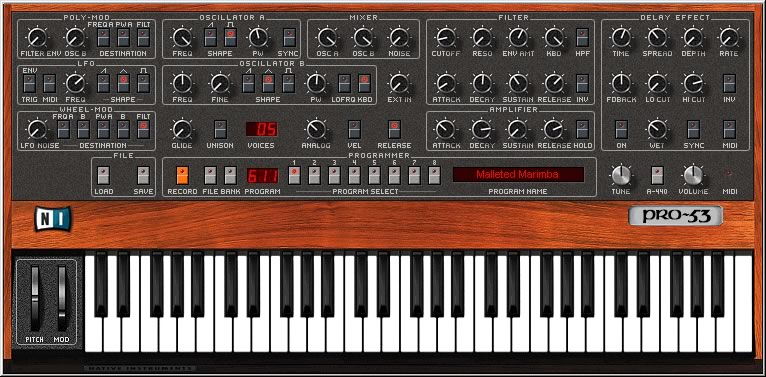Screen dimensions: 766x377
Task: Select Oscillator A pulse shape button
Action: (230, 37)
